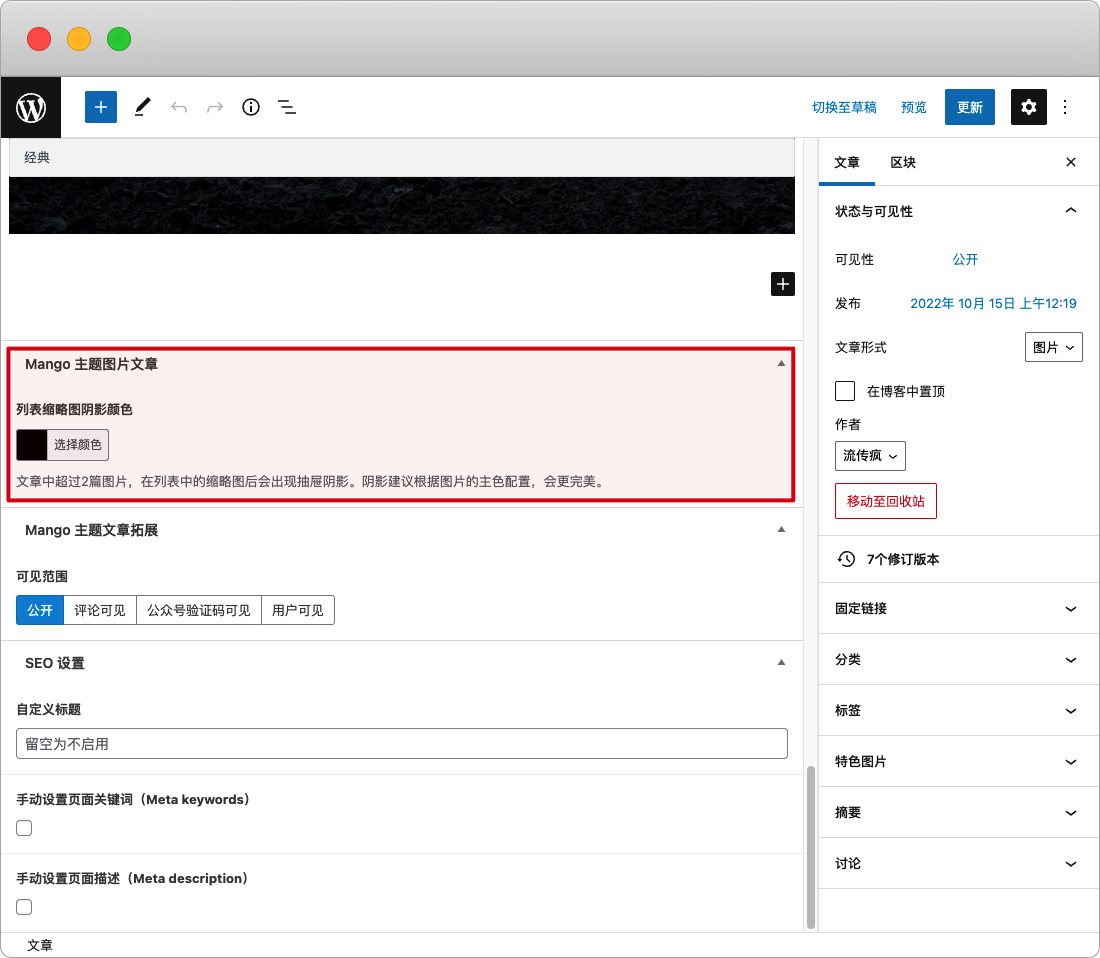Open the three-dot options menu

pyautogui.click(x=1065, y=107)
